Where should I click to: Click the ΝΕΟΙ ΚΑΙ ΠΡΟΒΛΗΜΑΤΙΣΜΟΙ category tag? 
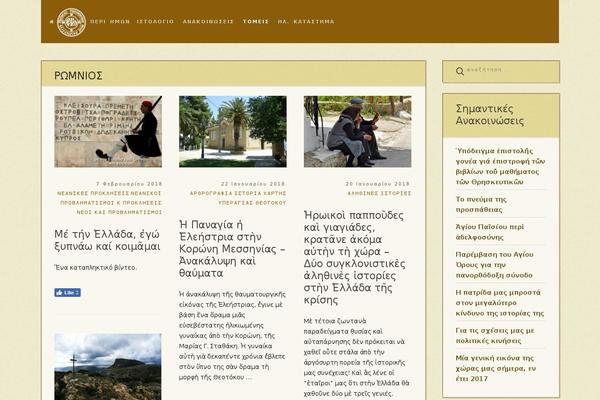point(119,212)
